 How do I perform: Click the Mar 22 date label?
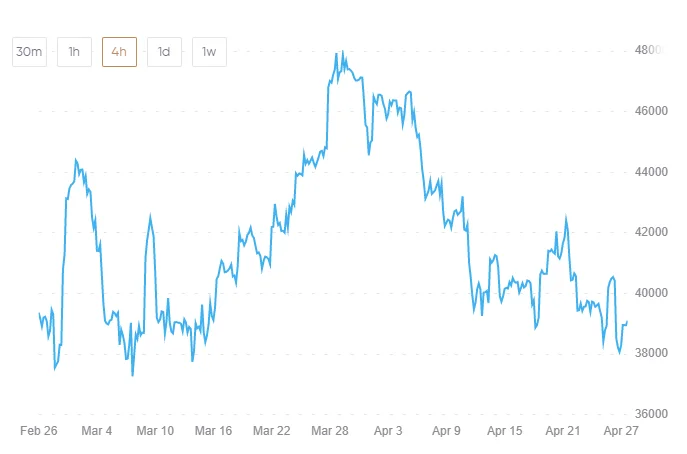pos(272,430)
